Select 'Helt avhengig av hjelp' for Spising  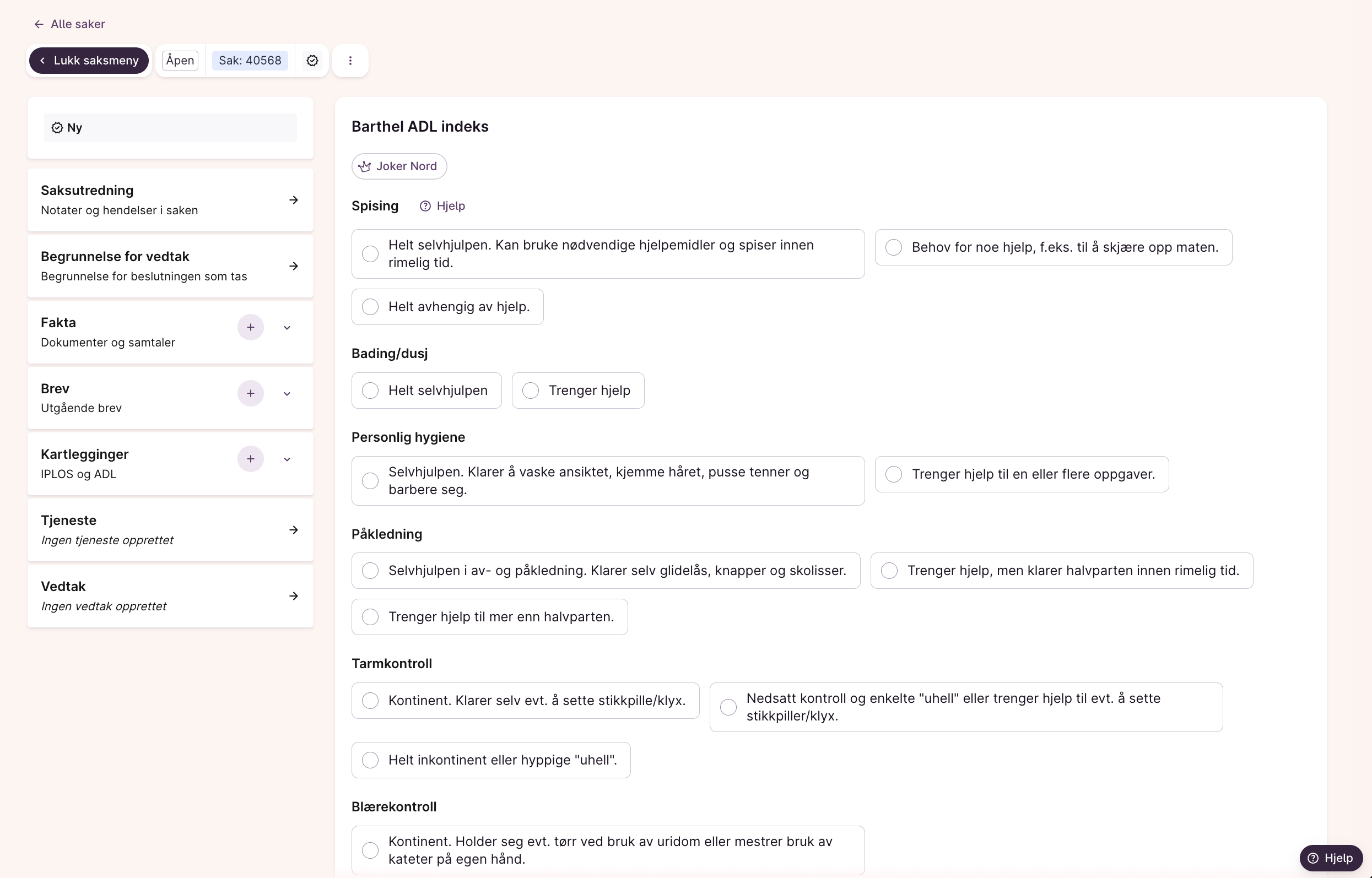tap(371, 307)
